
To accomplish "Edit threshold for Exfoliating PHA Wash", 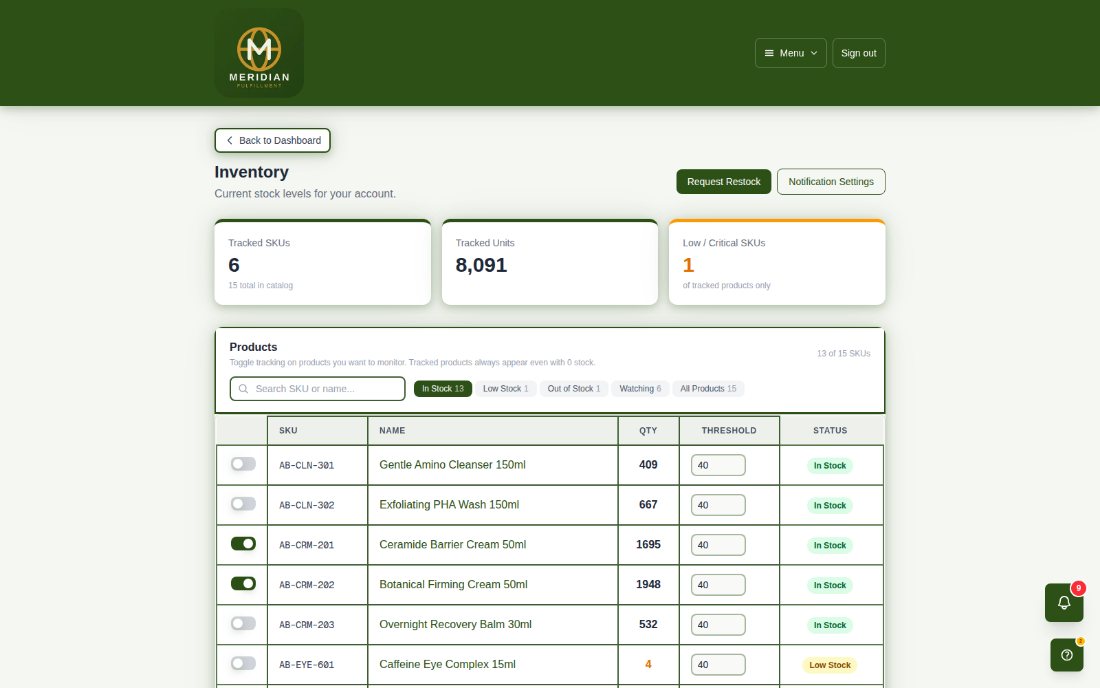I will coord(718,505).
